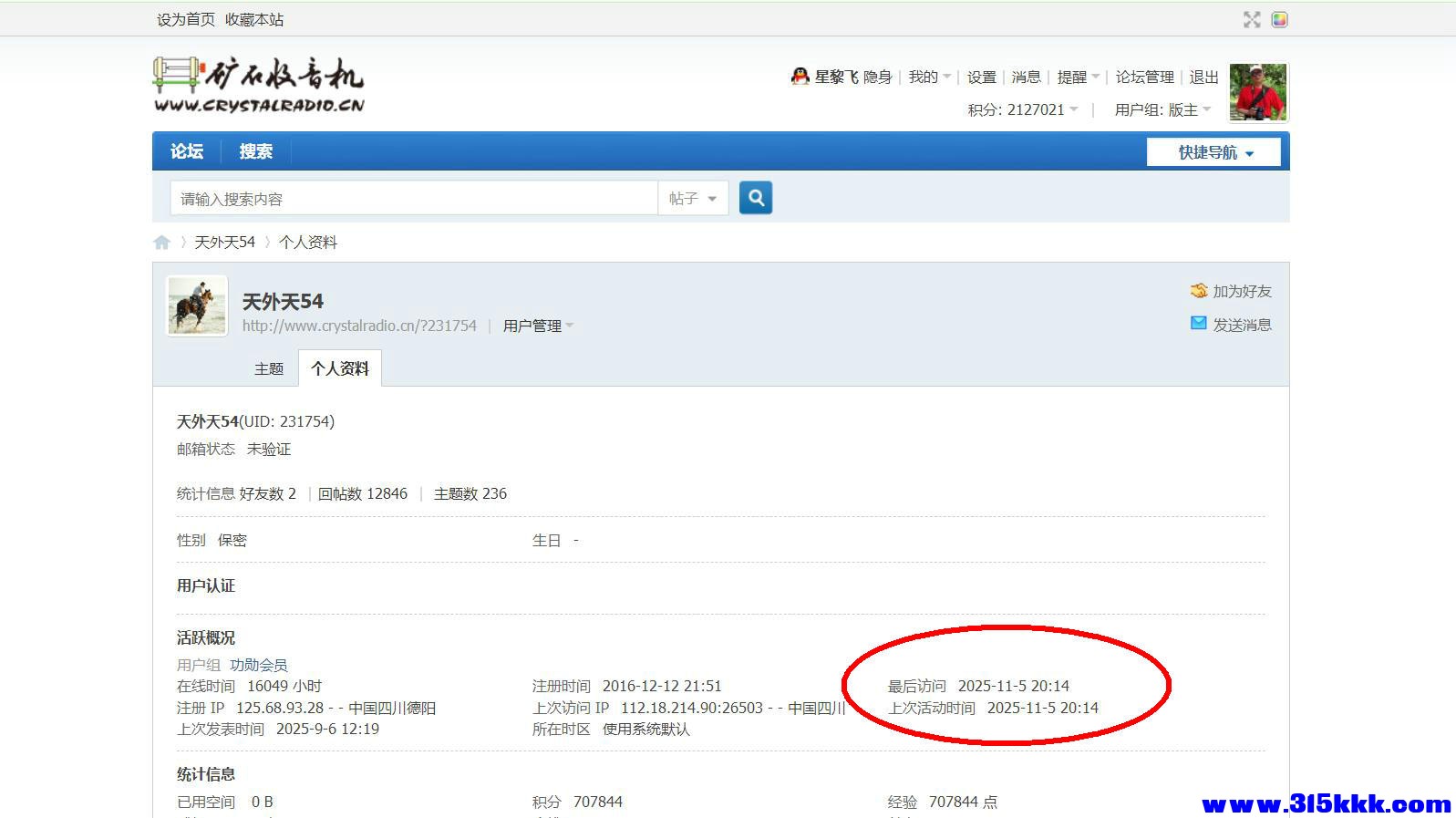Switch to the 主题 tab
This screenshot has height=818, width=1456.
pyautogui.click(x=269, y=368)
